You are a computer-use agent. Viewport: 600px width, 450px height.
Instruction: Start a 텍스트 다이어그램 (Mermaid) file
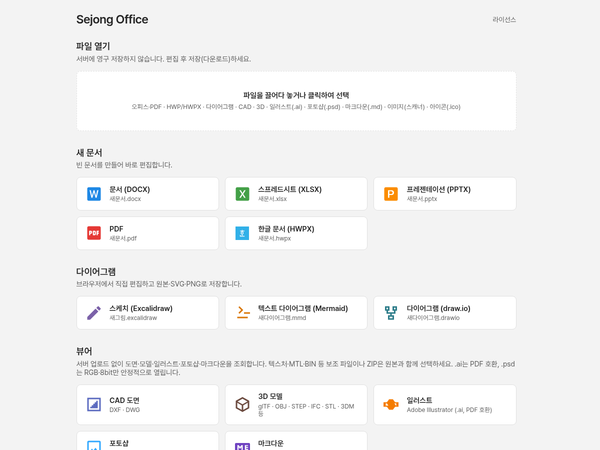296,313
